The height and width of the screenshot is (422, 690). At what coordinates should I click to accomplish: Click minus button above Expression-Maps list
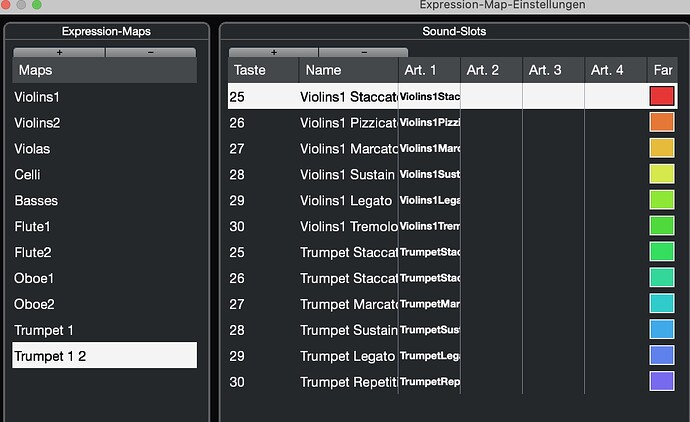coord(150,52)
